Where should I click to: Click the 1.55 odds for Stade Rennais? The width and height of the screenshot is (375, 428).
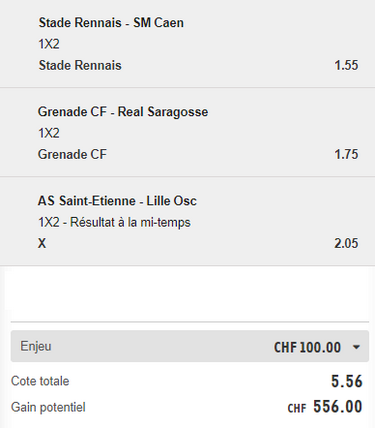click(346, 65)
